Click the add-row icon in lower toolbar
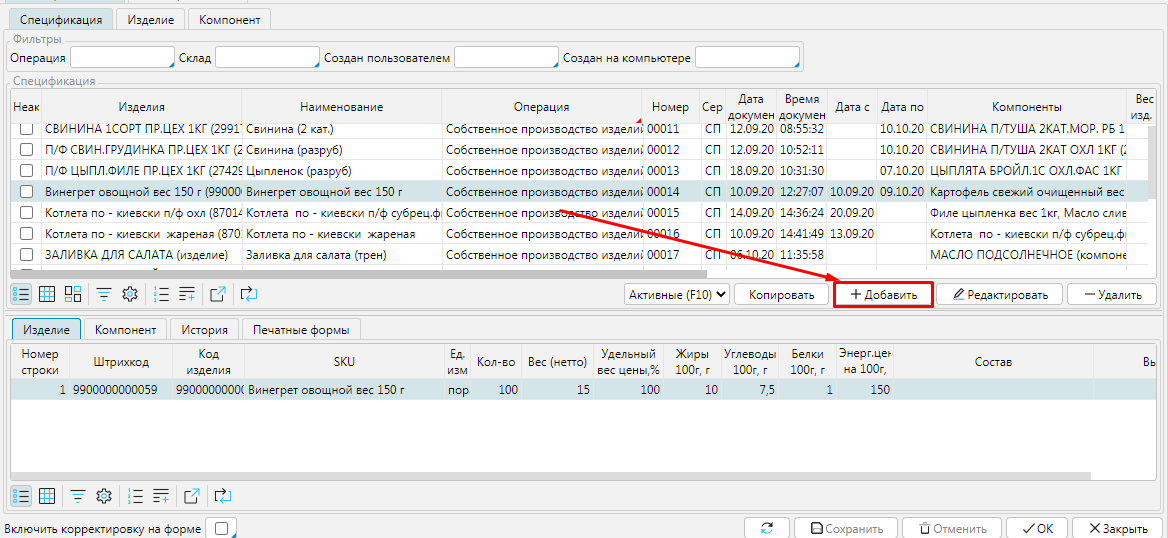This screenshot has width=1168, height=538. 160,496
